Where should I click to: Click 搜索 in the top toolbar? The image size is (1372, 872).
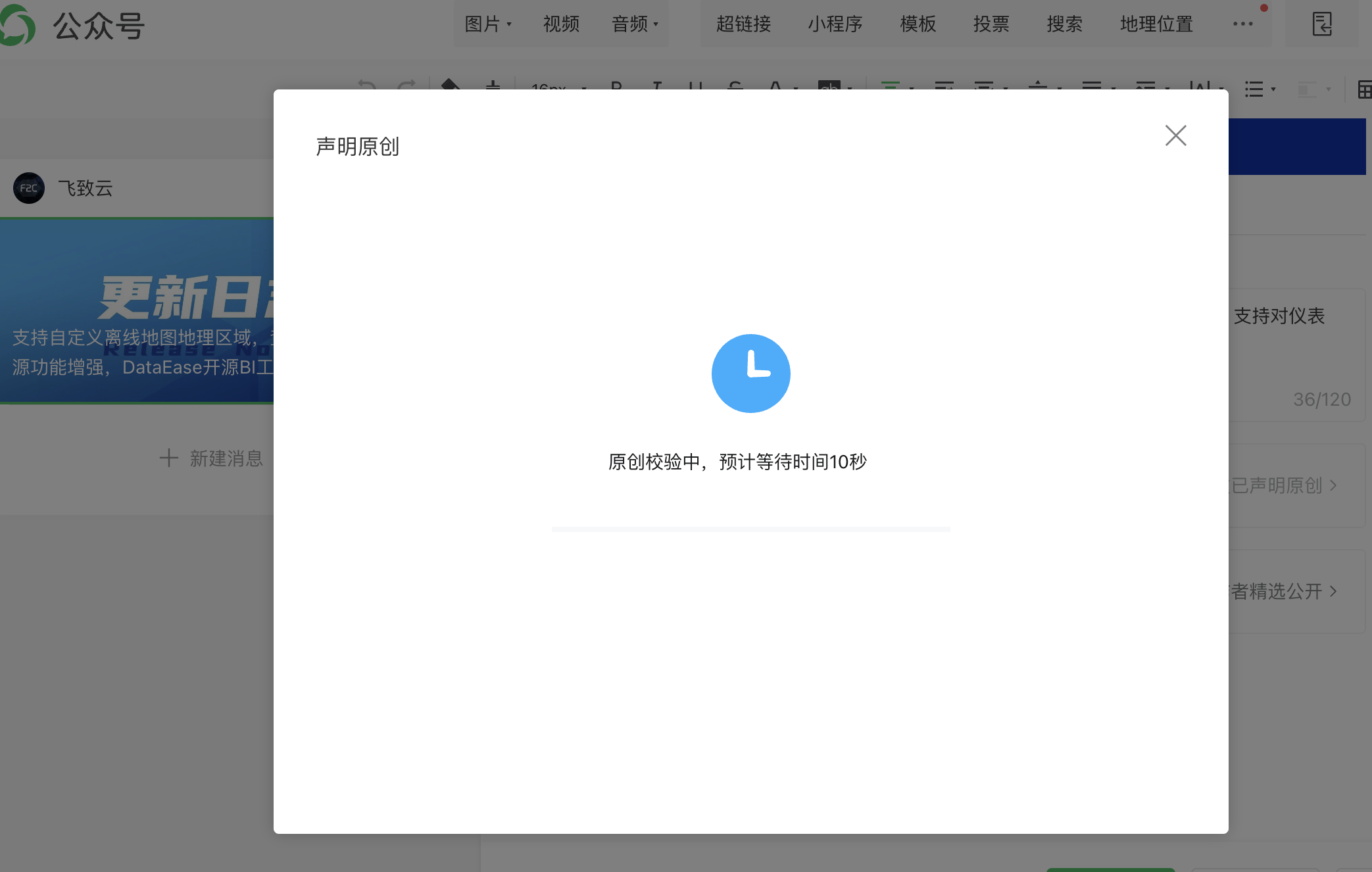pos(1064,24)
